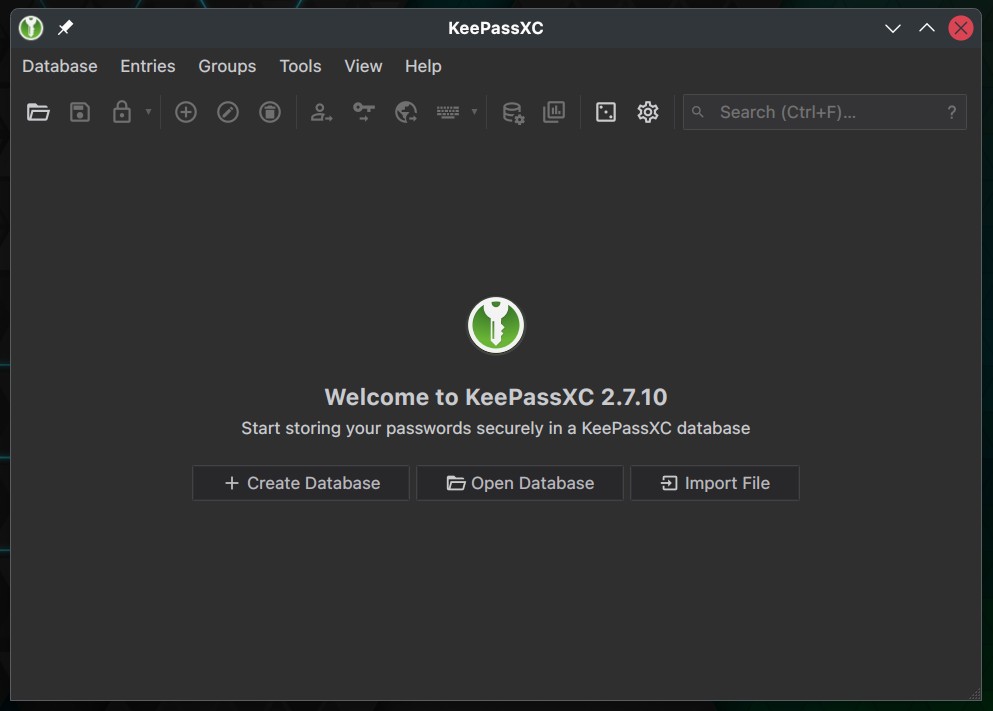The image size is (993, 711).
Task: Click the search magnifier icon
Action: tap(698, 112)
